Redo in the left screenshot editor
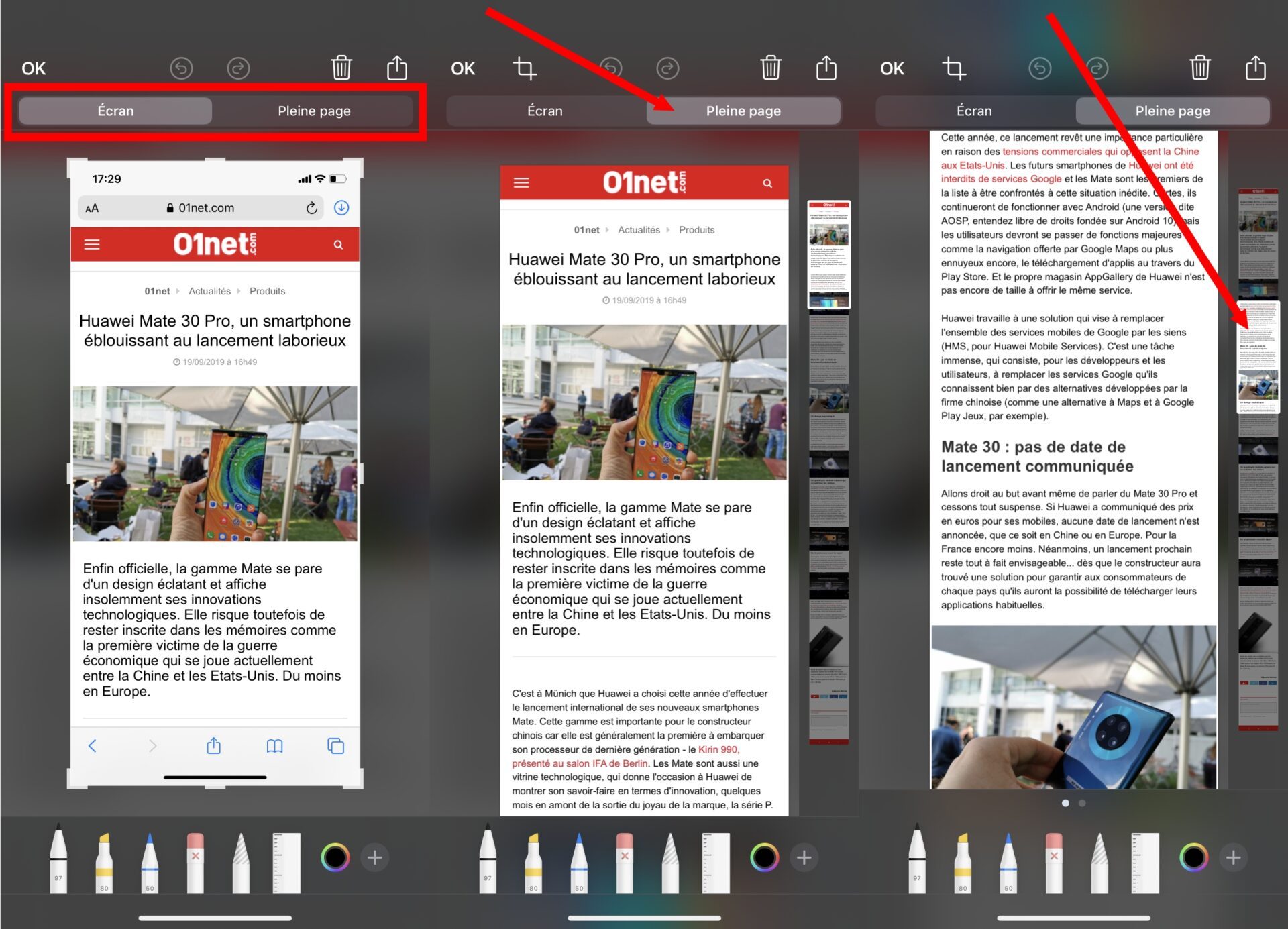This screenshot has width=1288, height=929. coord(238,68)
